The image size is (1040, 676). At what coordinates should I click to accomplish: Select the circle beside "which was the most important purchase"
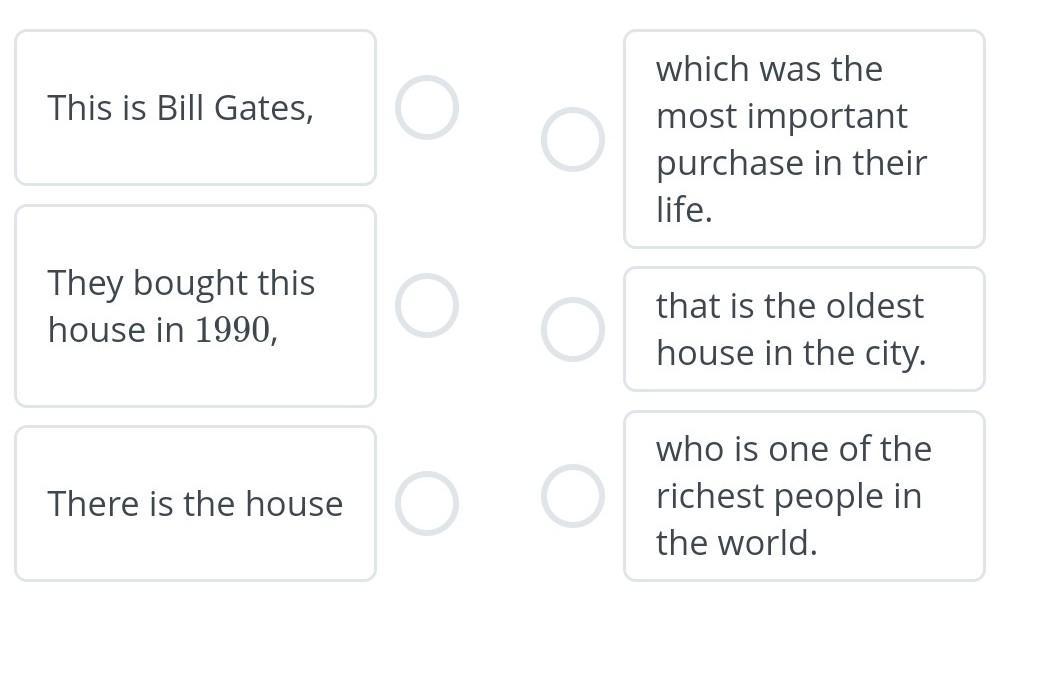573,139
